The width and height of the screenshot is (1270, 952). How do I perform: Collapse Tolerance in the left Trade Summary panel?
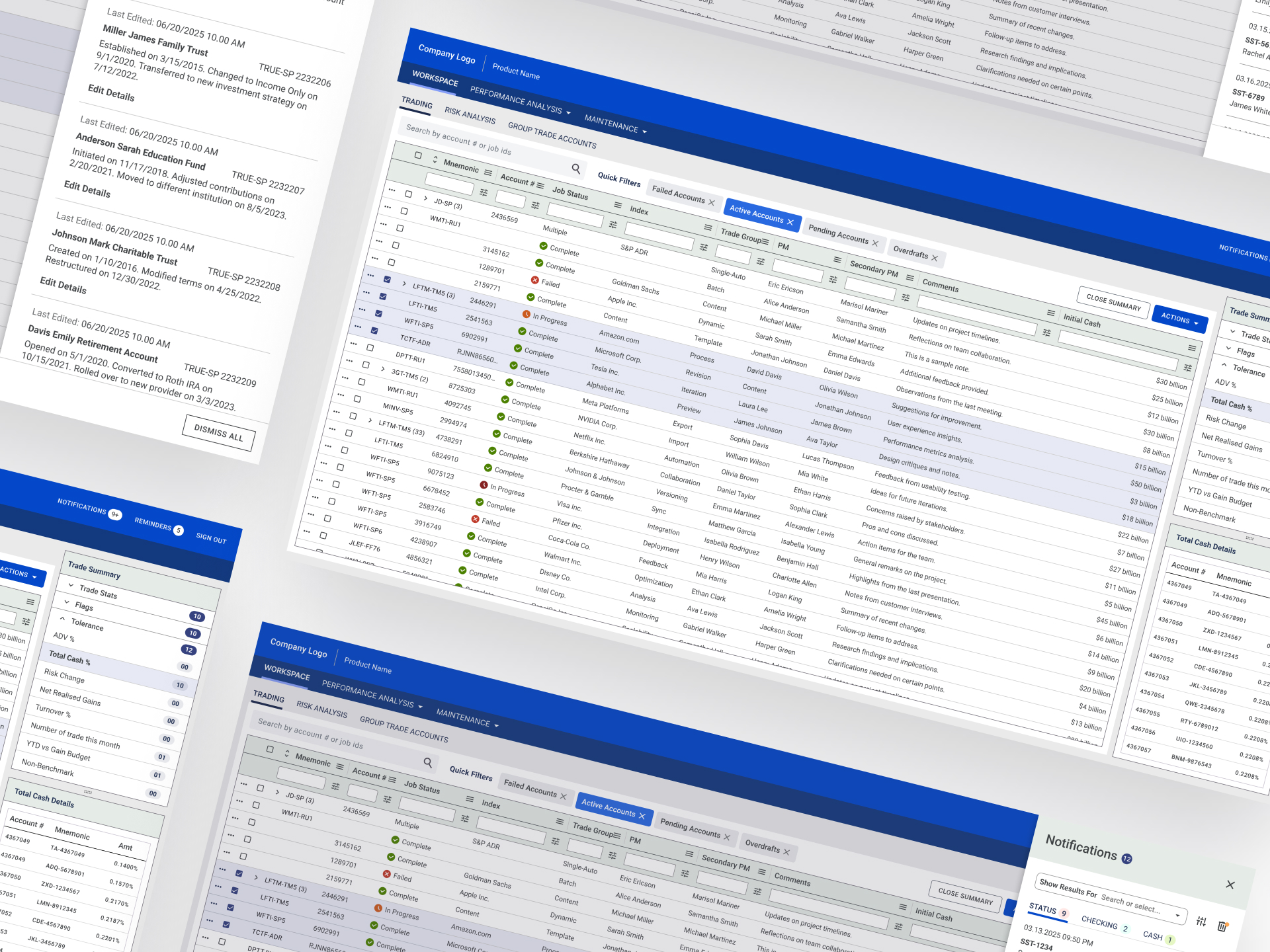tap(62, 619)
